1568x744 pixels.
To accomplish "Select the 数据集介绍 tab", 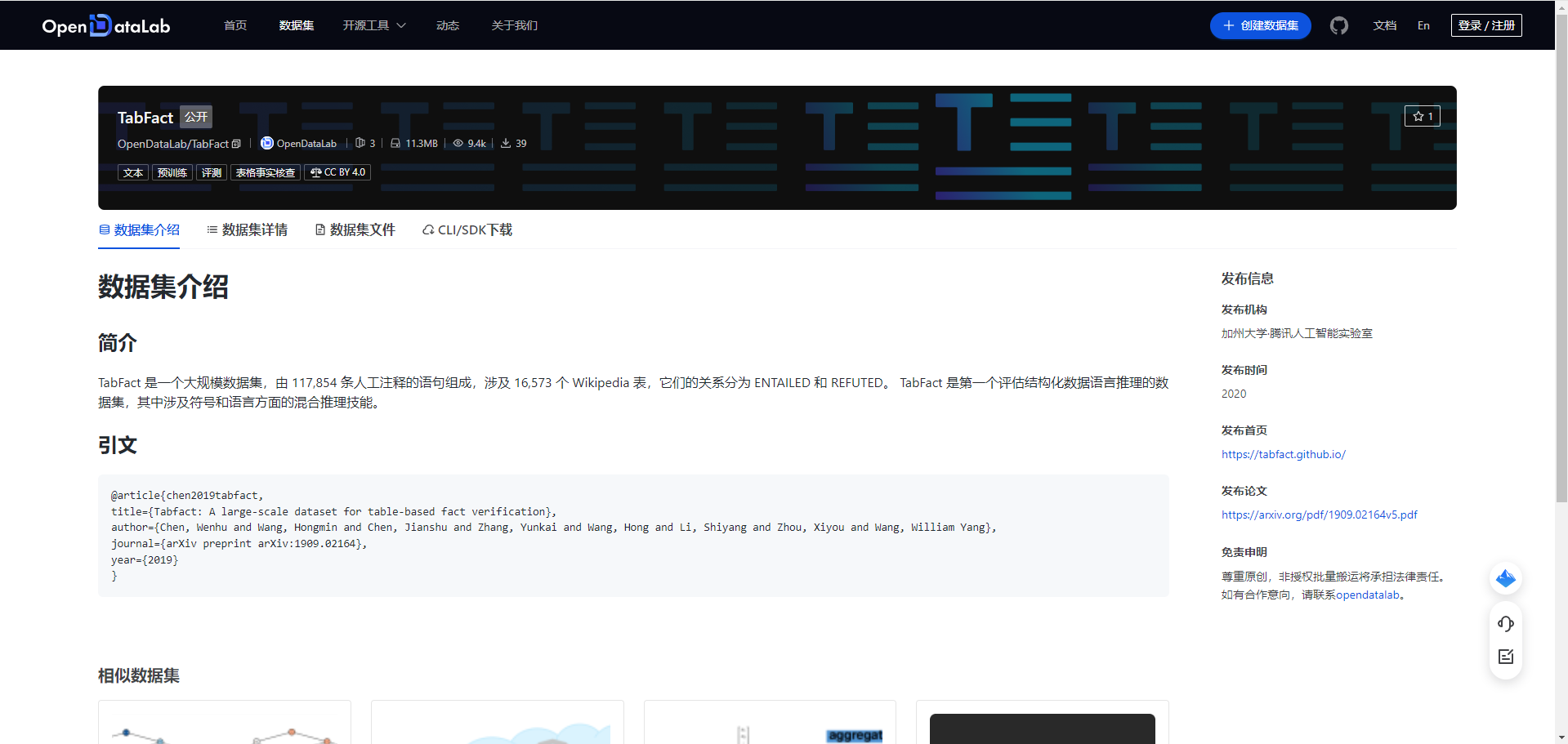I will coord(139,230).
